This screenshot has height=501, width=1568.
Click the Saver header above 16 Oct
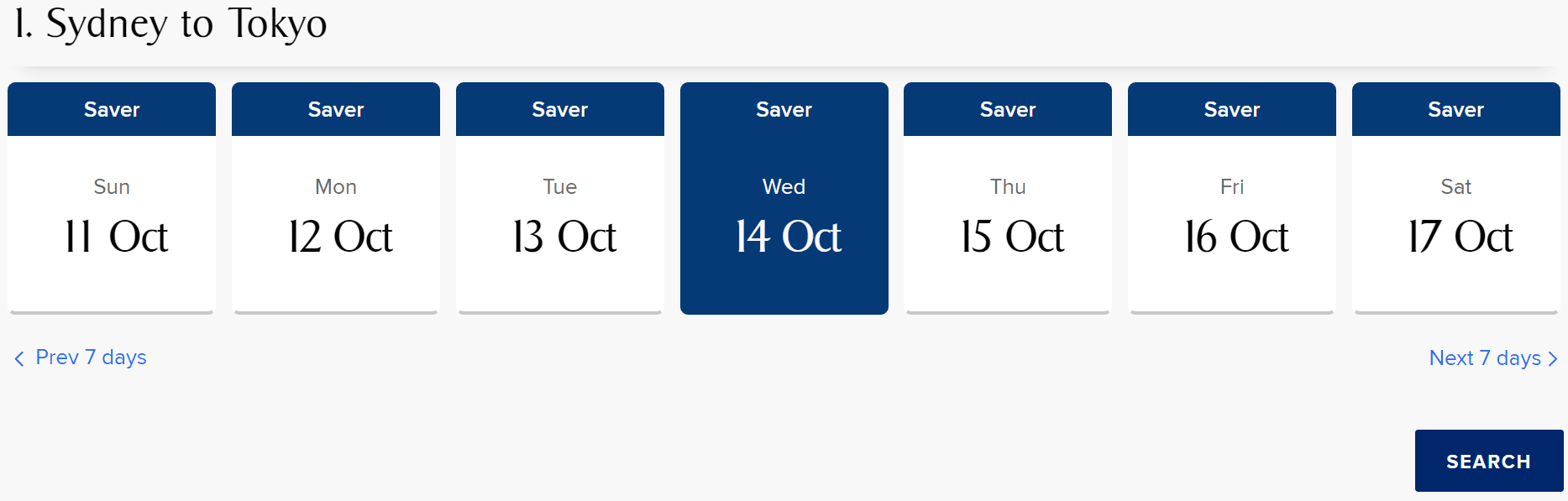1232,109
